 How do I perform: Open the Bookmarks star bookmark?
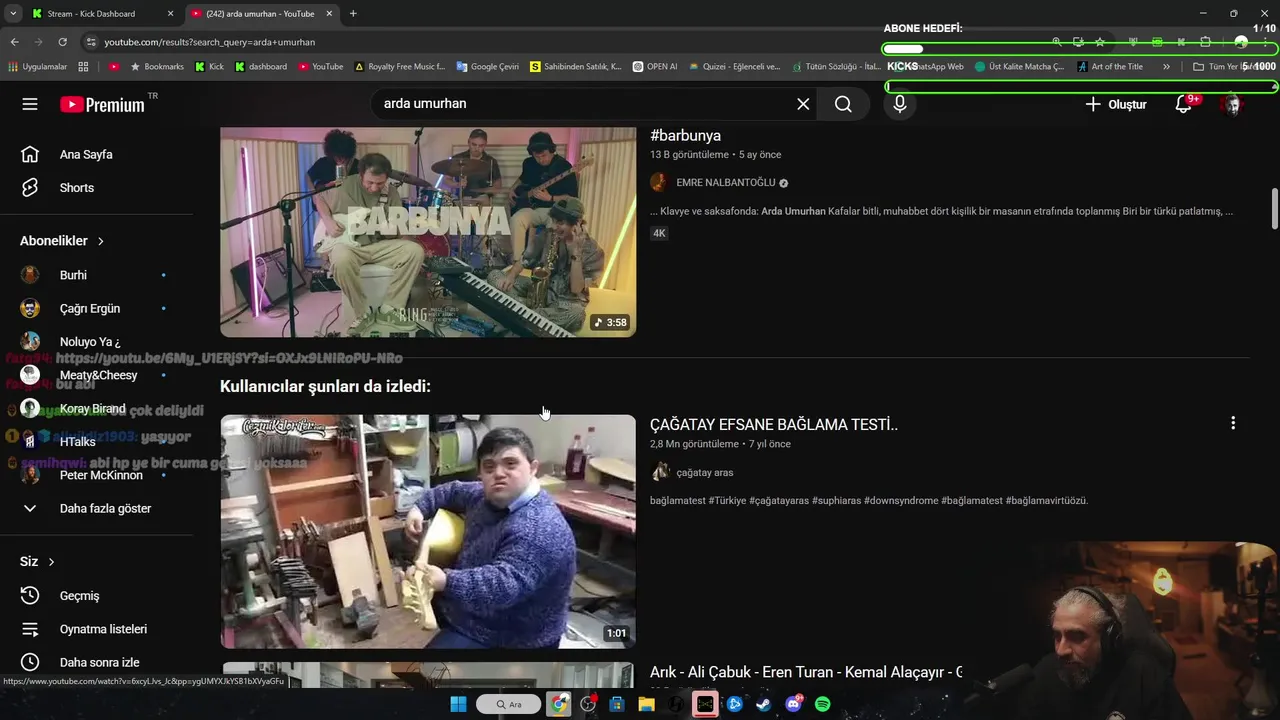[x=157, y=67]
